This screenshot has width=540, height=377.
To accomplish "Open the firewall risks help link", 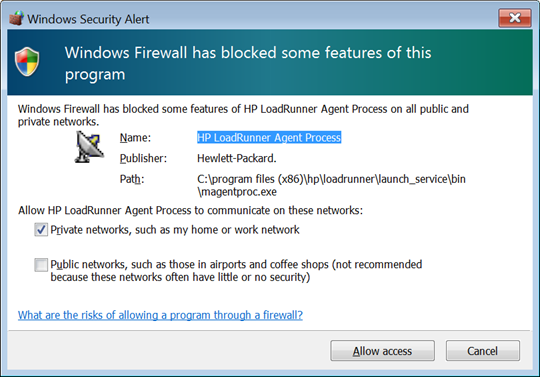I will pyautogui.click(x=160, y=315).
